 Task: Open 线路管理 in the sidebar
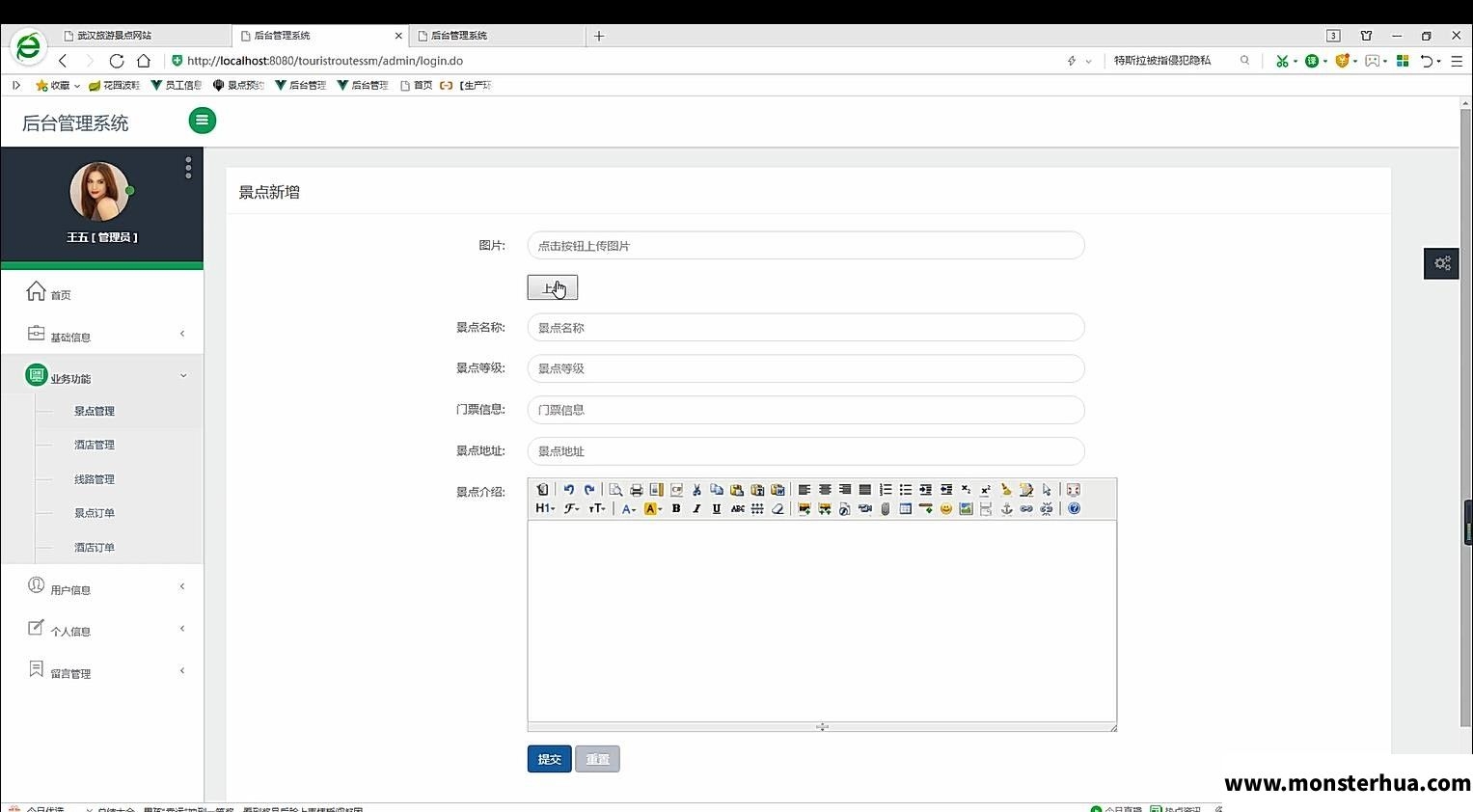pyautogui.click(x=95, y=479)
